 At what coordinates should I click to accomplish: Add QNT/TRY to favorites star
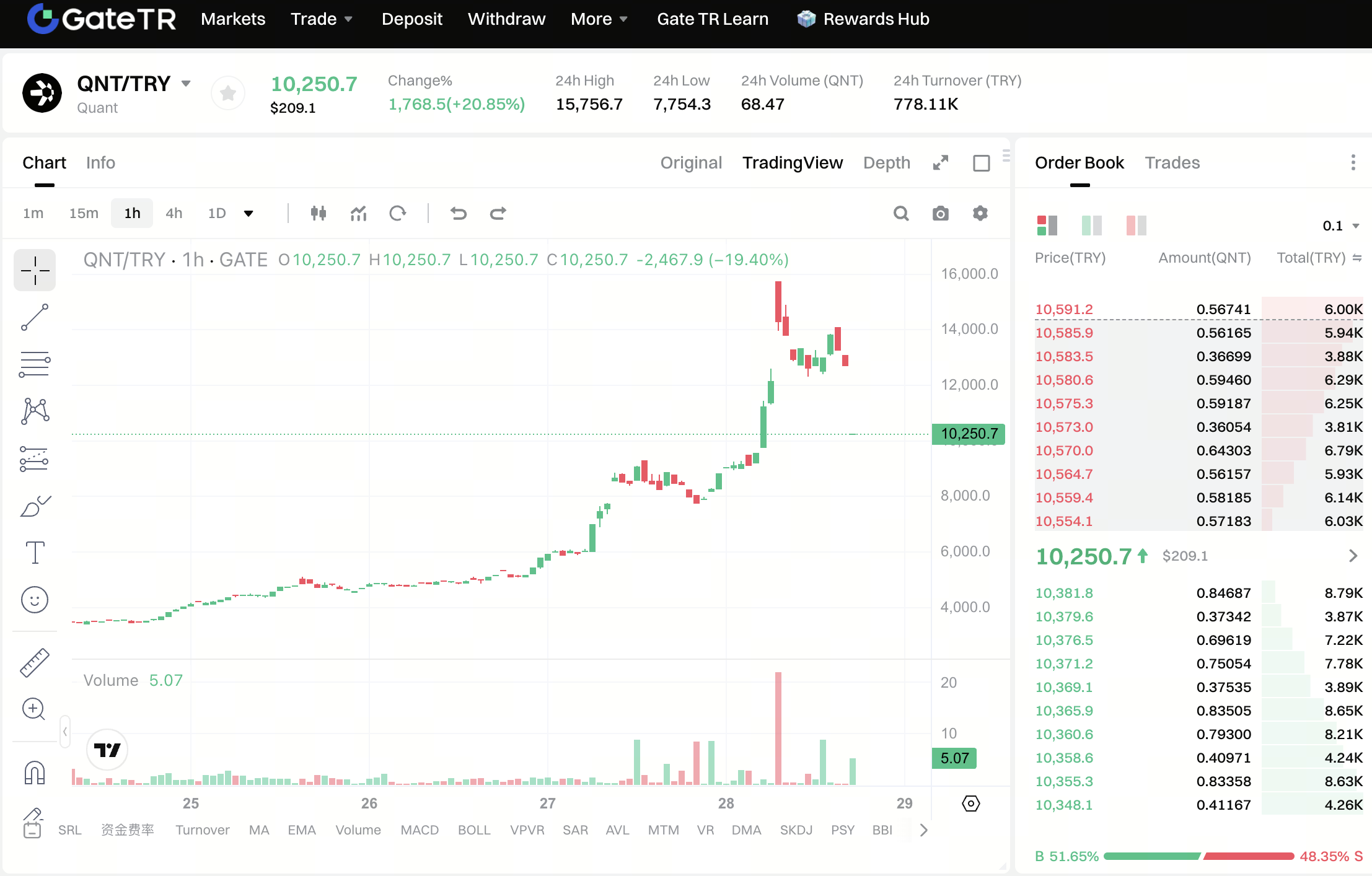[x=228, y=94]
